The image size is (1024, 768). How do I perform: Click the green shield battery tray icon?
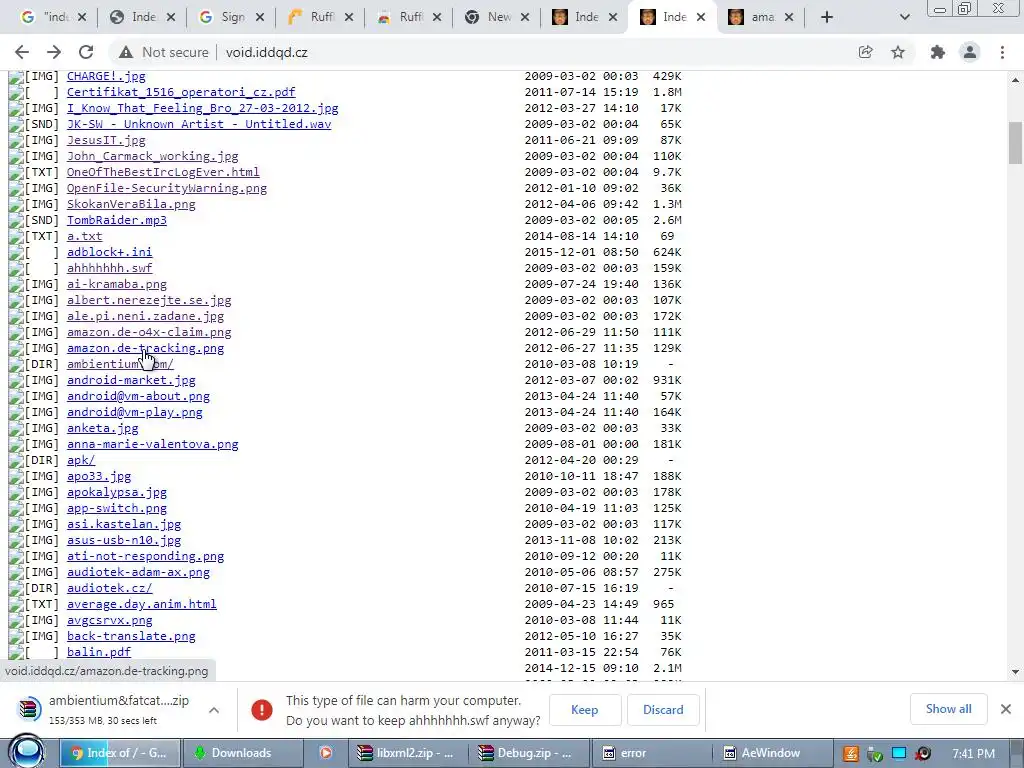875,754
